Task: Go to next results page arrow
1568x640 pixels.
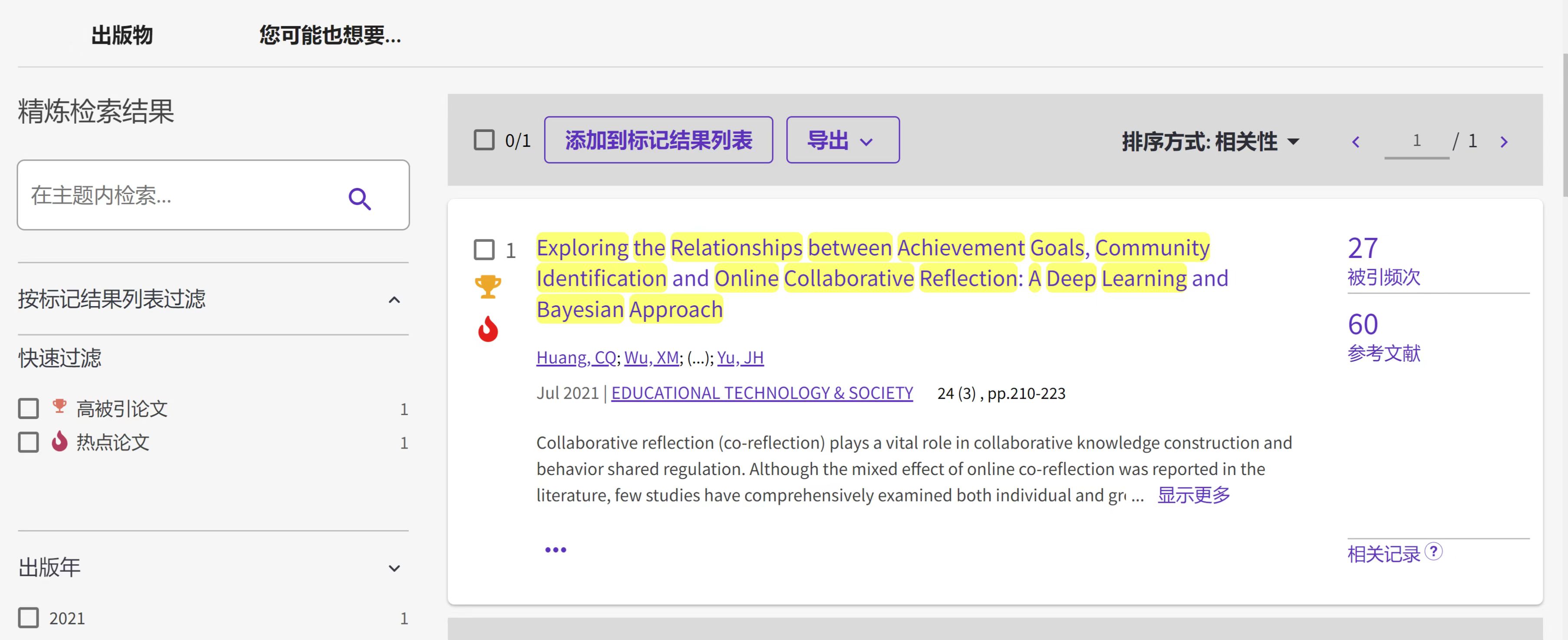Action: [x=1504, y=142]
